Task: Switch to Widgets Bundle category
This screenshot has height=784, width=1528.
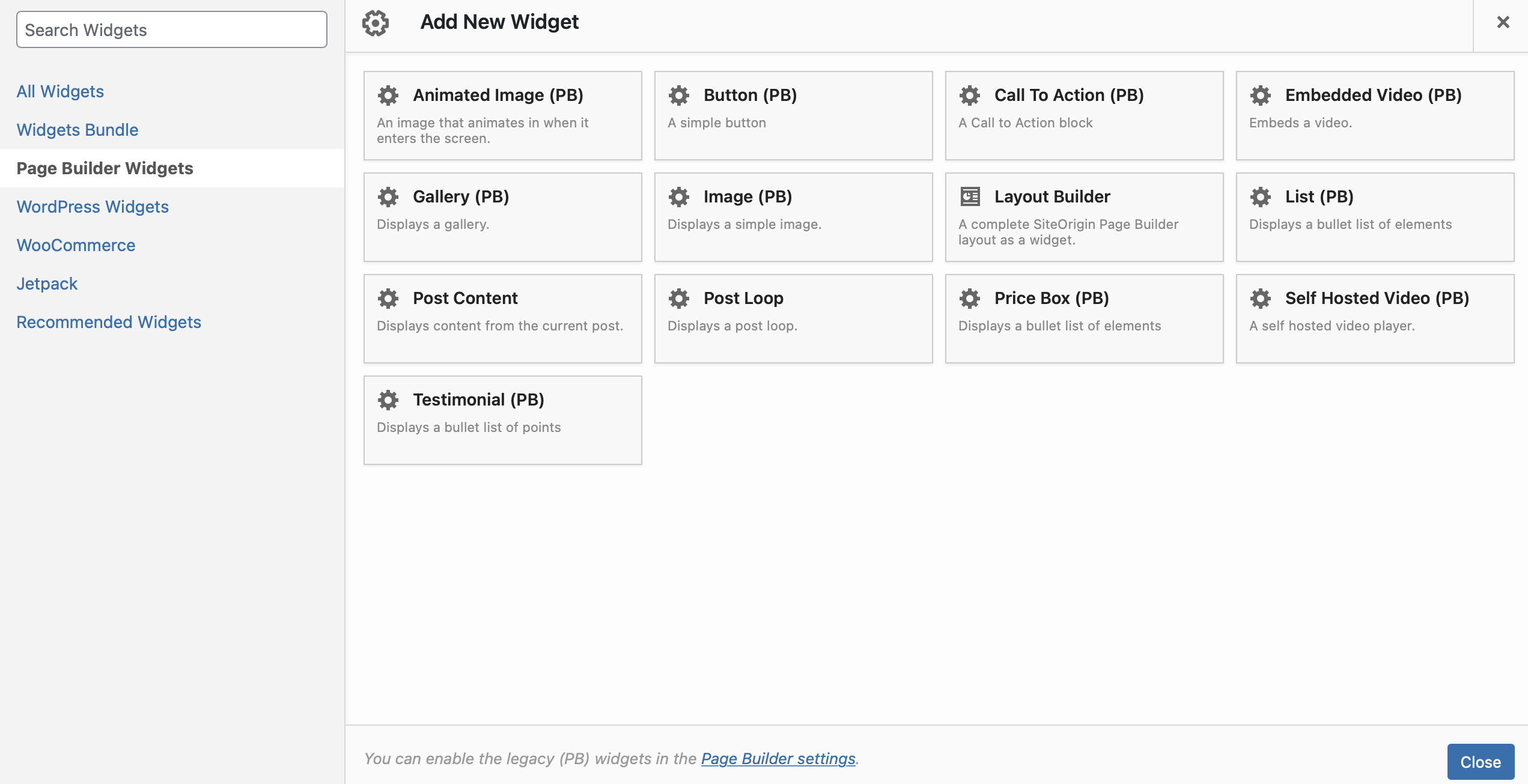Action: click(x=78, y=130)
